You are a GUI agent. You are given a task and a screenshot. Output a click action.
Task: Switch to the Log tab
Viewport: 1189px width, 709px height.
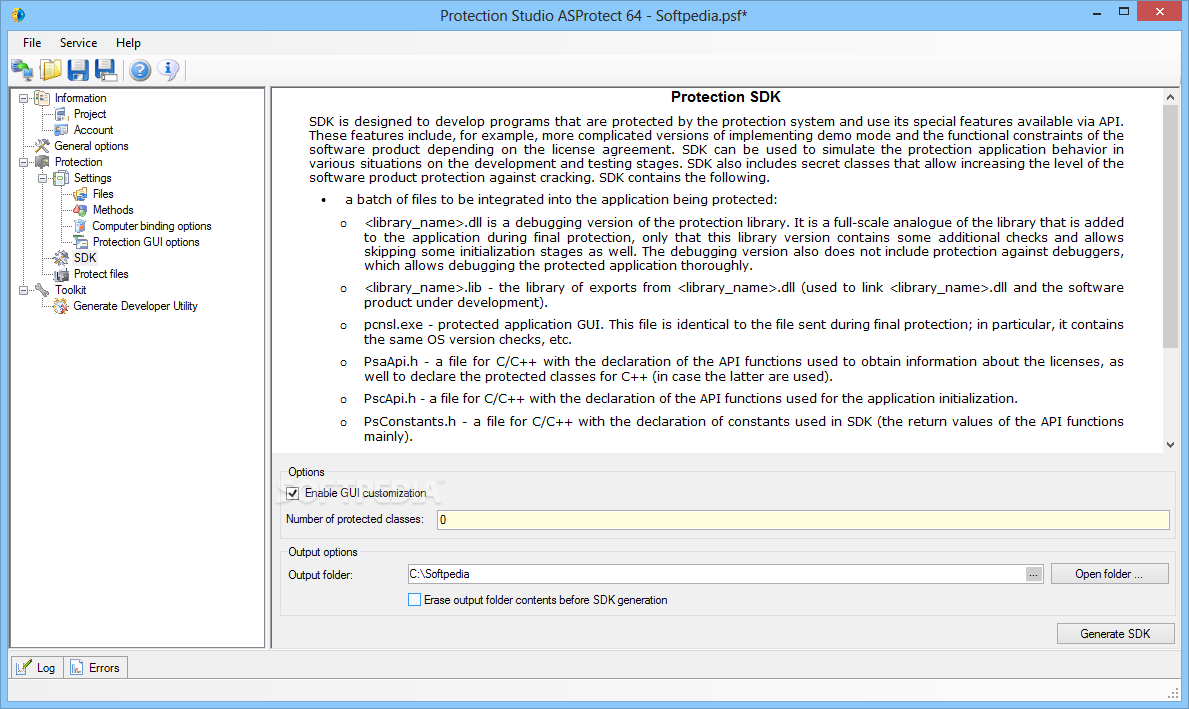pyautogui.click(x=37, y=667)
